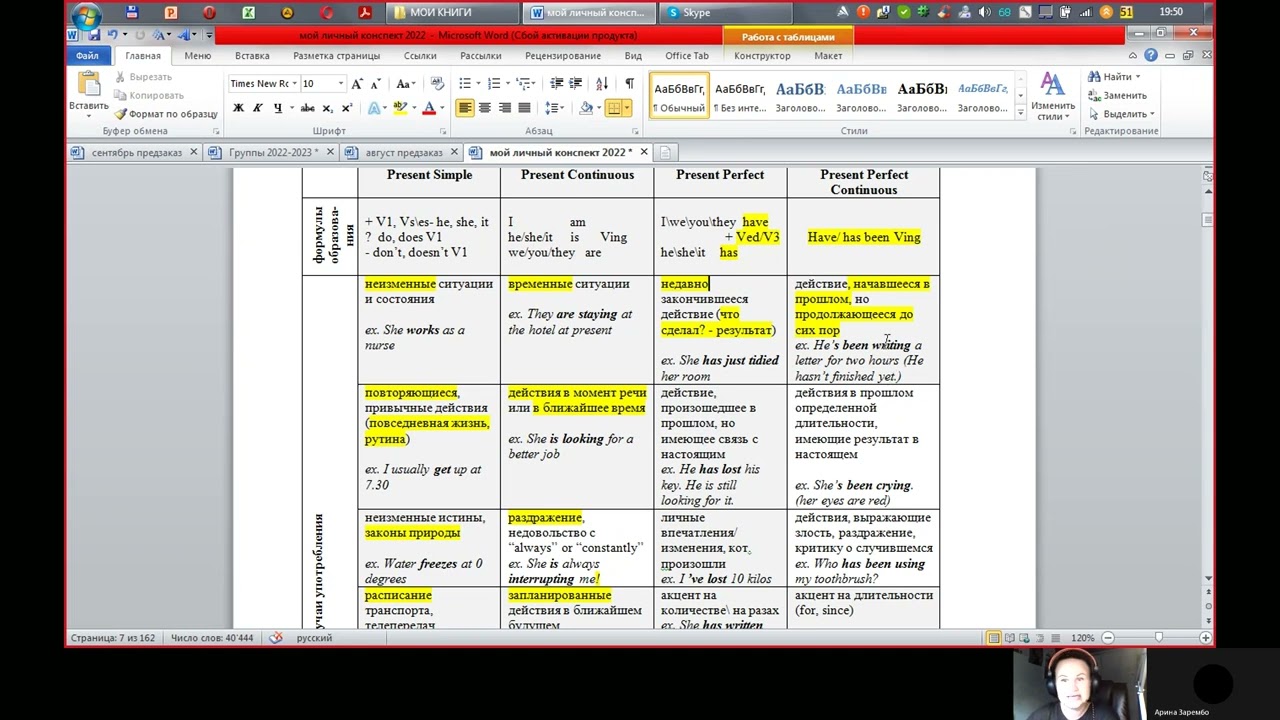This screenshot has height=720, width=1280.
Task: Click the Replace (Заменить) command
Action: point(1117,95)
